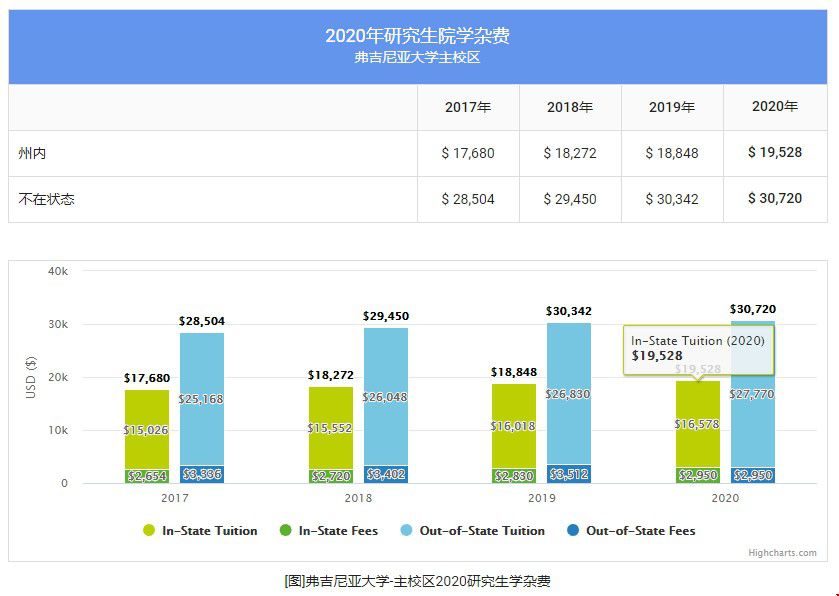Click the 2018 Out-of-State Tuition bar labeled $26,048

(x=386, y=396)
